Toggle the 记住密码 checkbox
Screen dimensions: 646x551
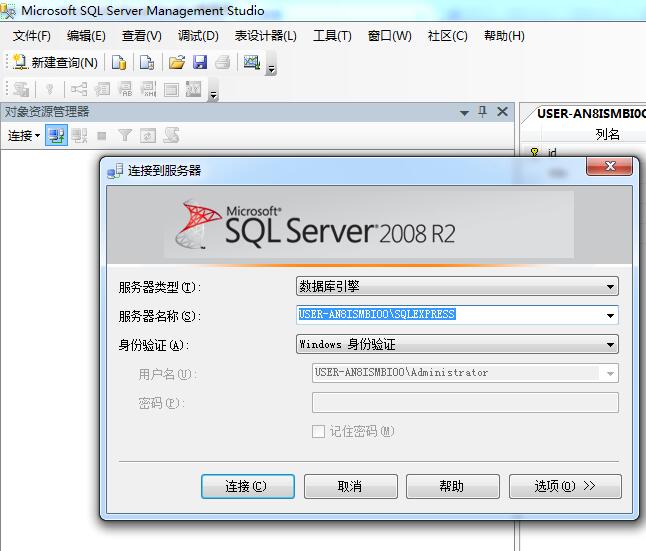tap(318, 431)
